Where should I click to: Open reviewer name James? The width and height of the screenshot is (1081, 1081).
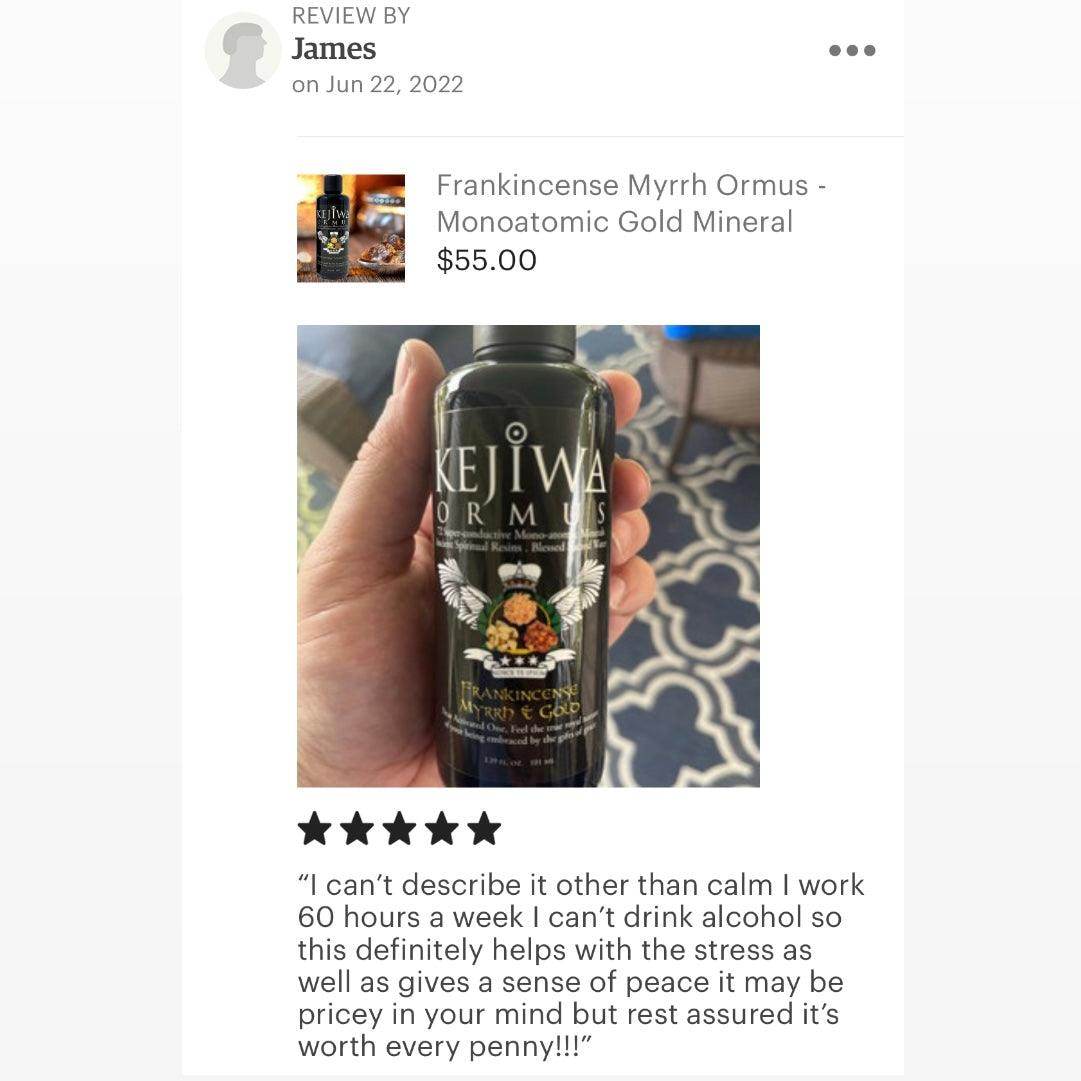pyautogui.click(x=334, y=49)
